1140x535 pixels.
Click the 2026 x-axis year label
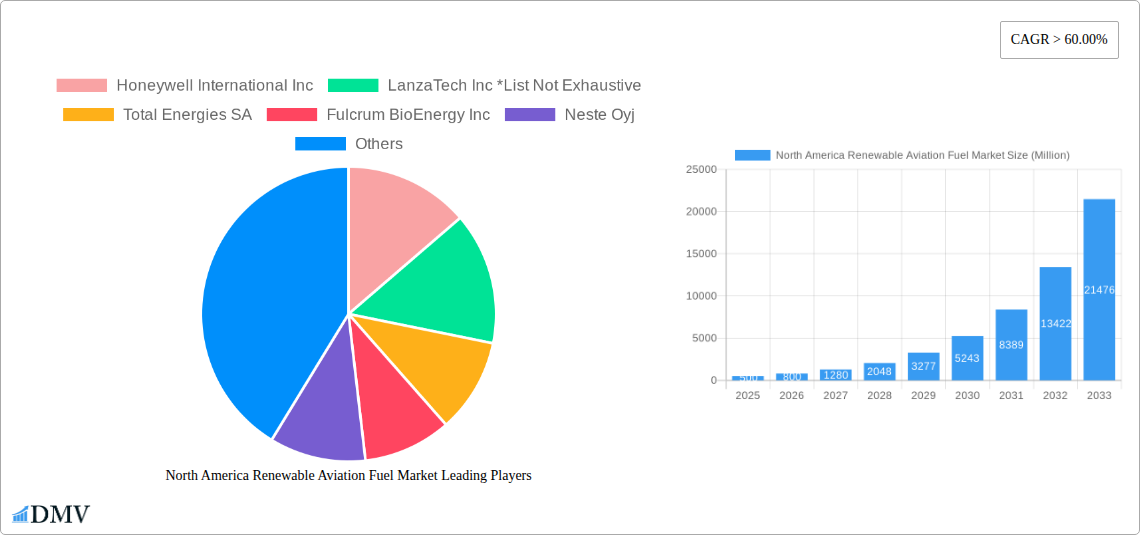(792, 395)
